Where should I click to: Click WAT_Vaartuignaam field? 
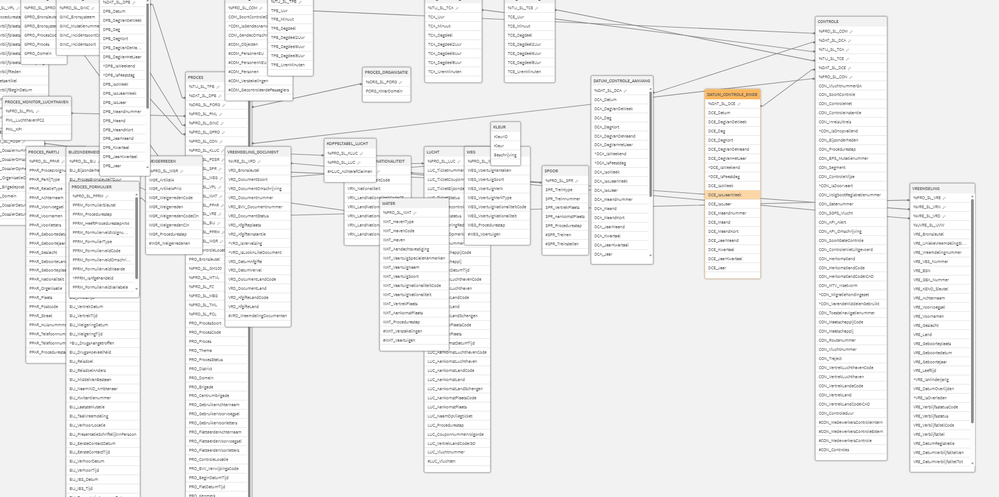414,267
